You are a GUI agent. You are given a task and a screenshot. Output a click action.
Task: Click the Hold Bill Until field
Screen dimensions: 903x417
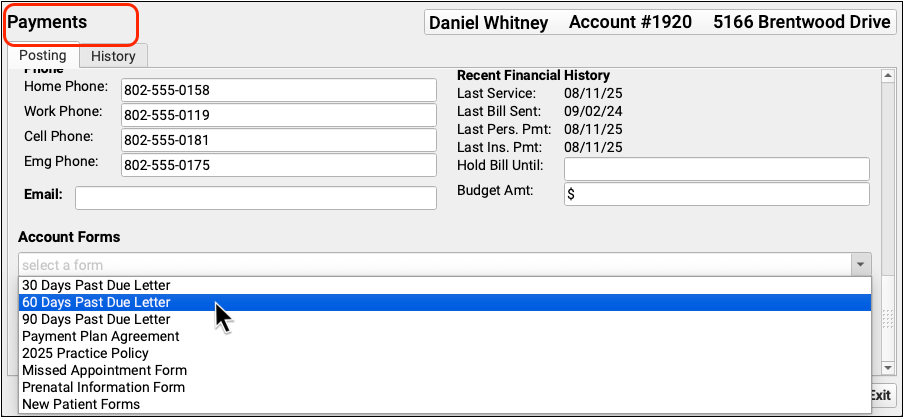click(x=716, y=169)
